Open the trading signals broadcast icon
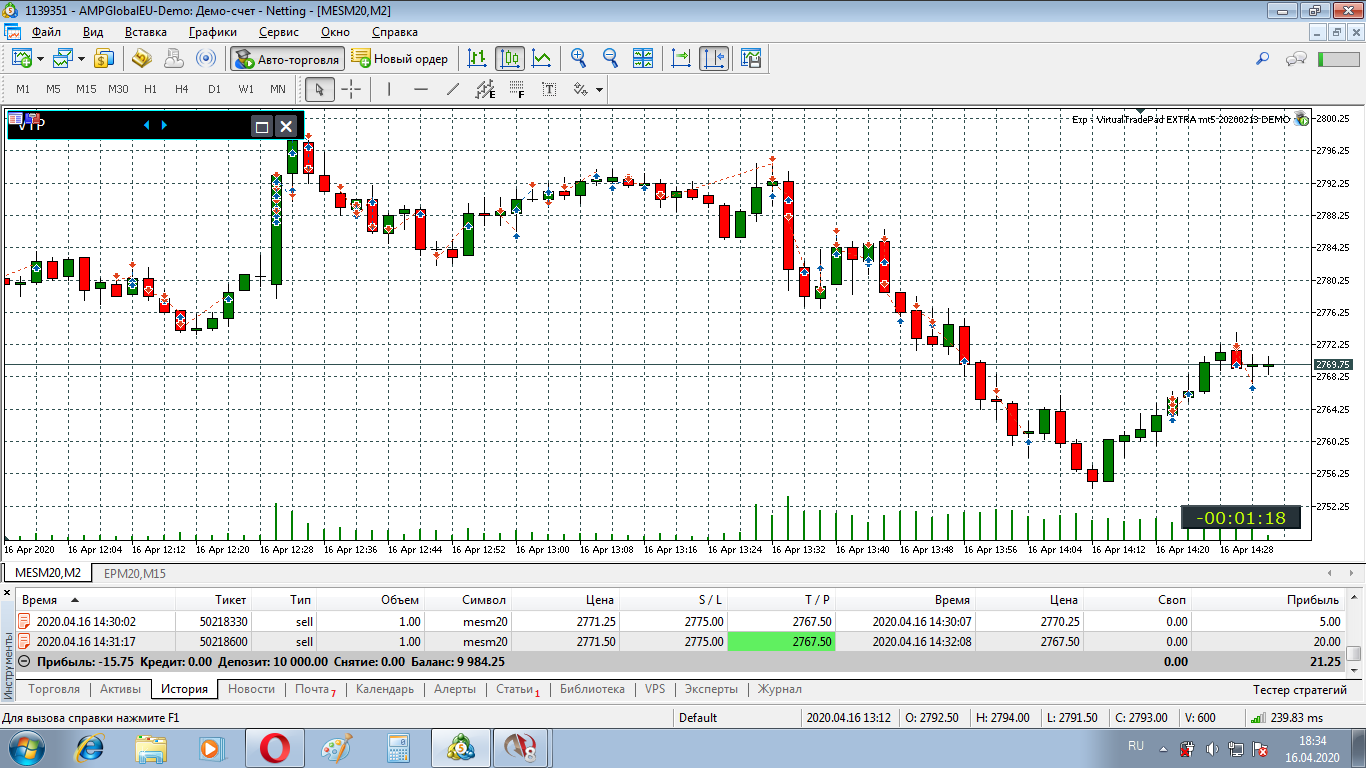The image size is (1366, 768). (x=205, y=58)
